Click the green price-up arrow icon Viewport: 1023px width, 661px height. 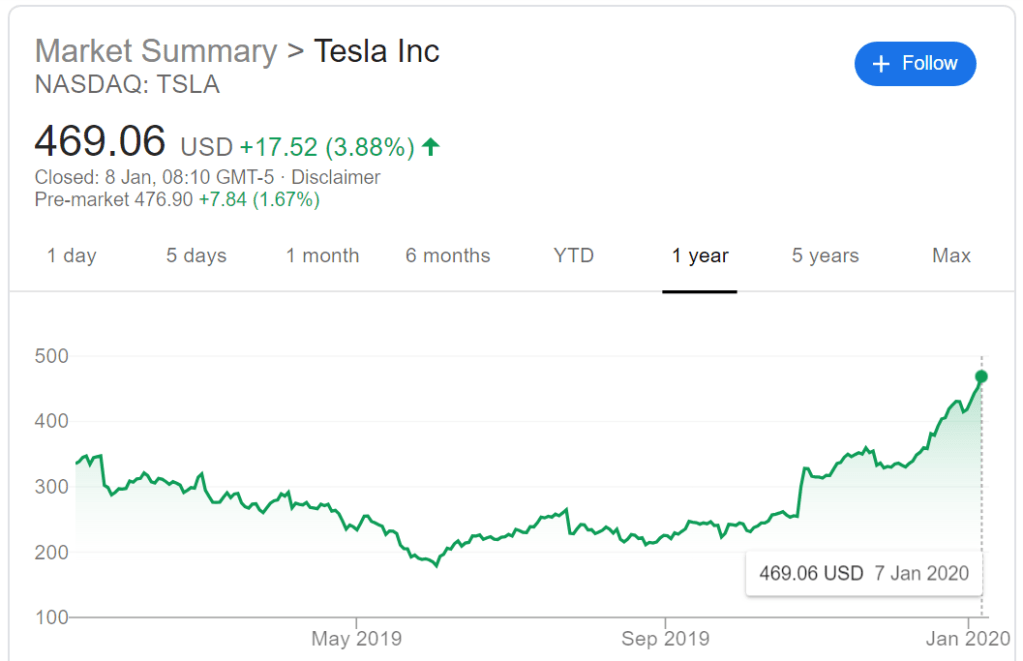pos(431,147)
